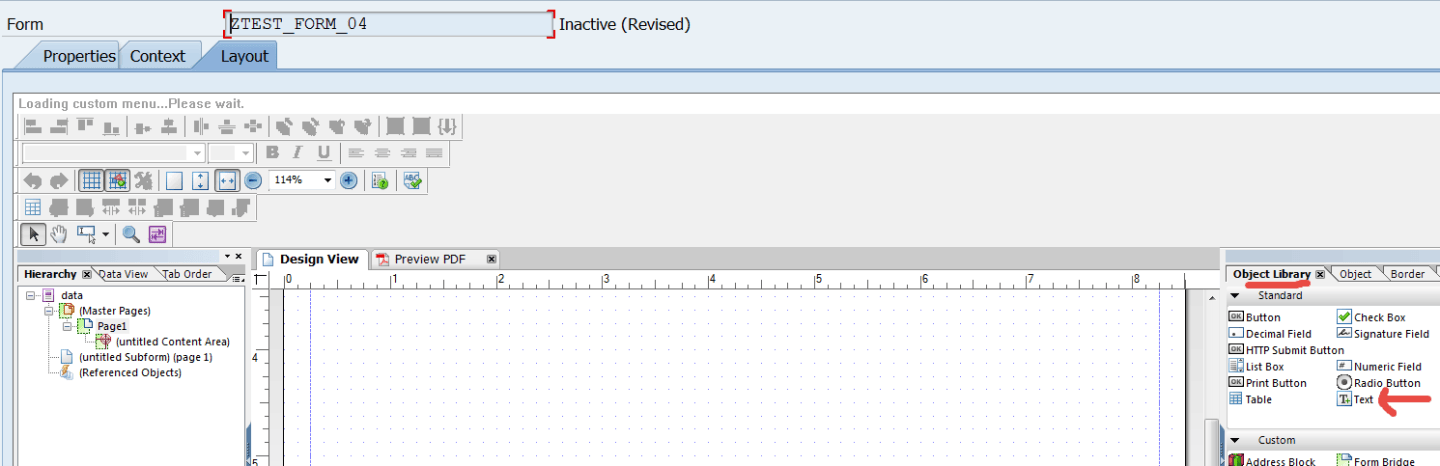Click the ZTEST_FORM_04 form name field
The width and height of the screenshot is (1440, 466).
point(389,24)
